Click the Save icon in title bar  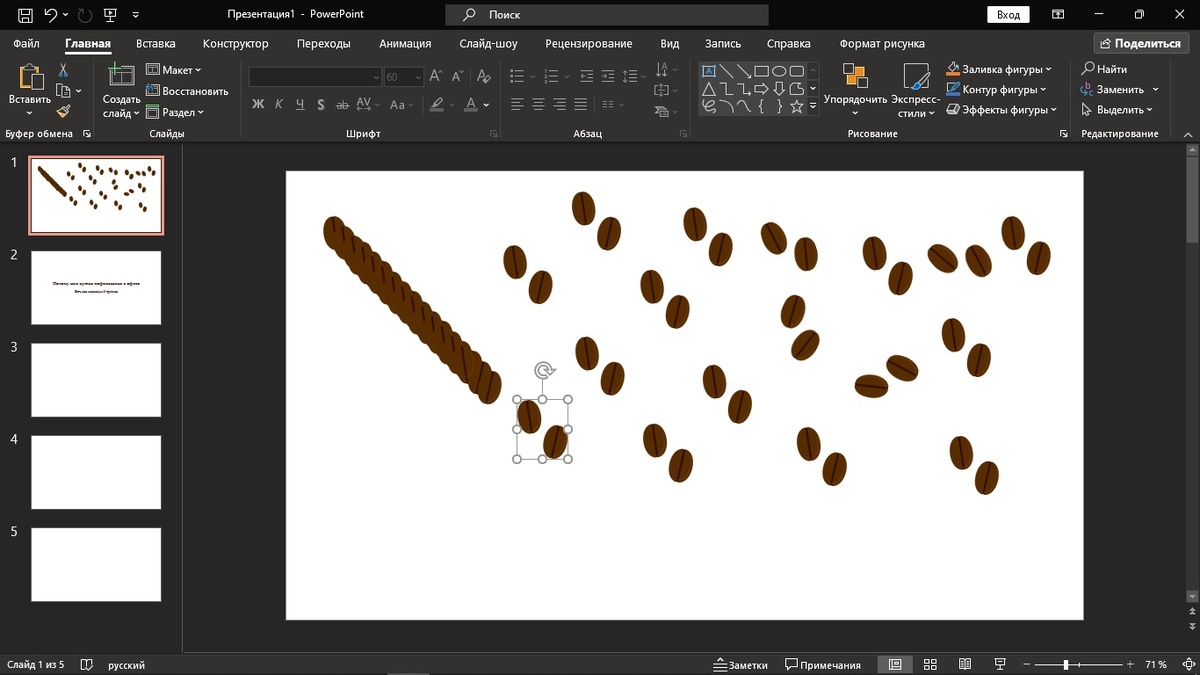25,15
